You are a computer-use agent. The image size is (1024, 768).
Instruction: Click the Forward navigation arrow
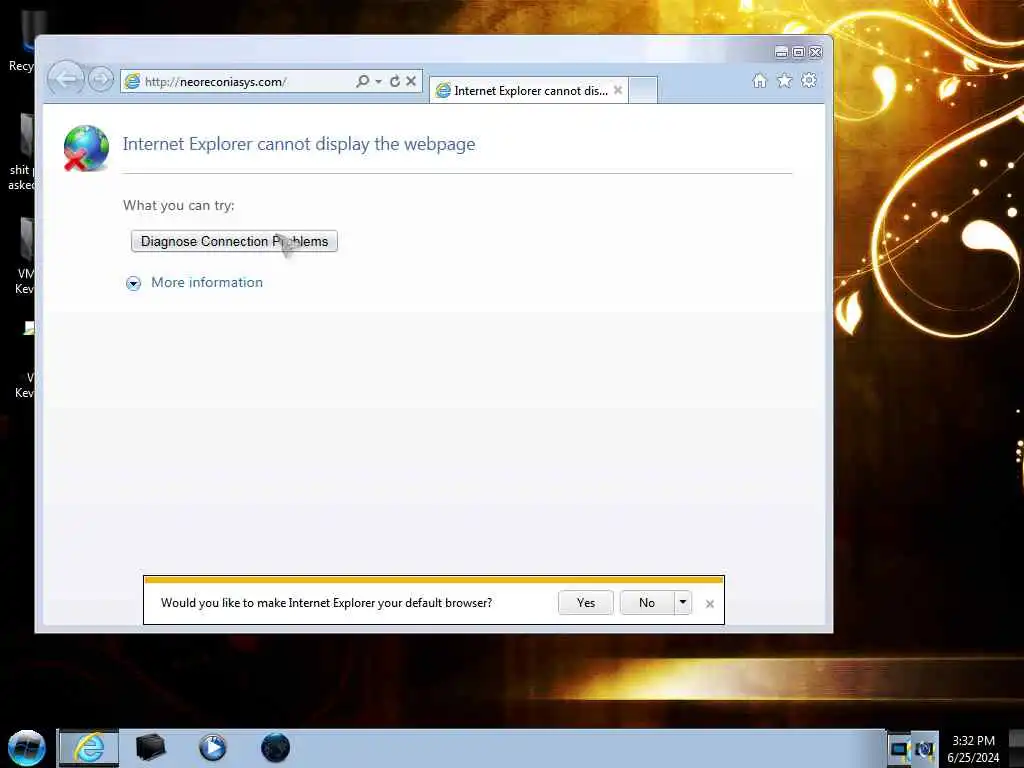tap(101, 80)
